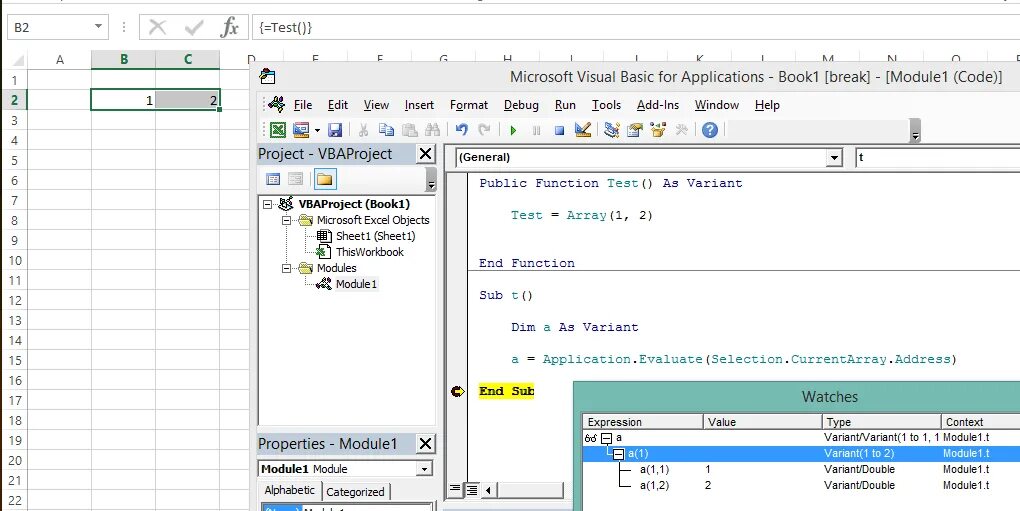
Task: Click the Insert UserForm toolbar icon
Action: click(301, 130)
